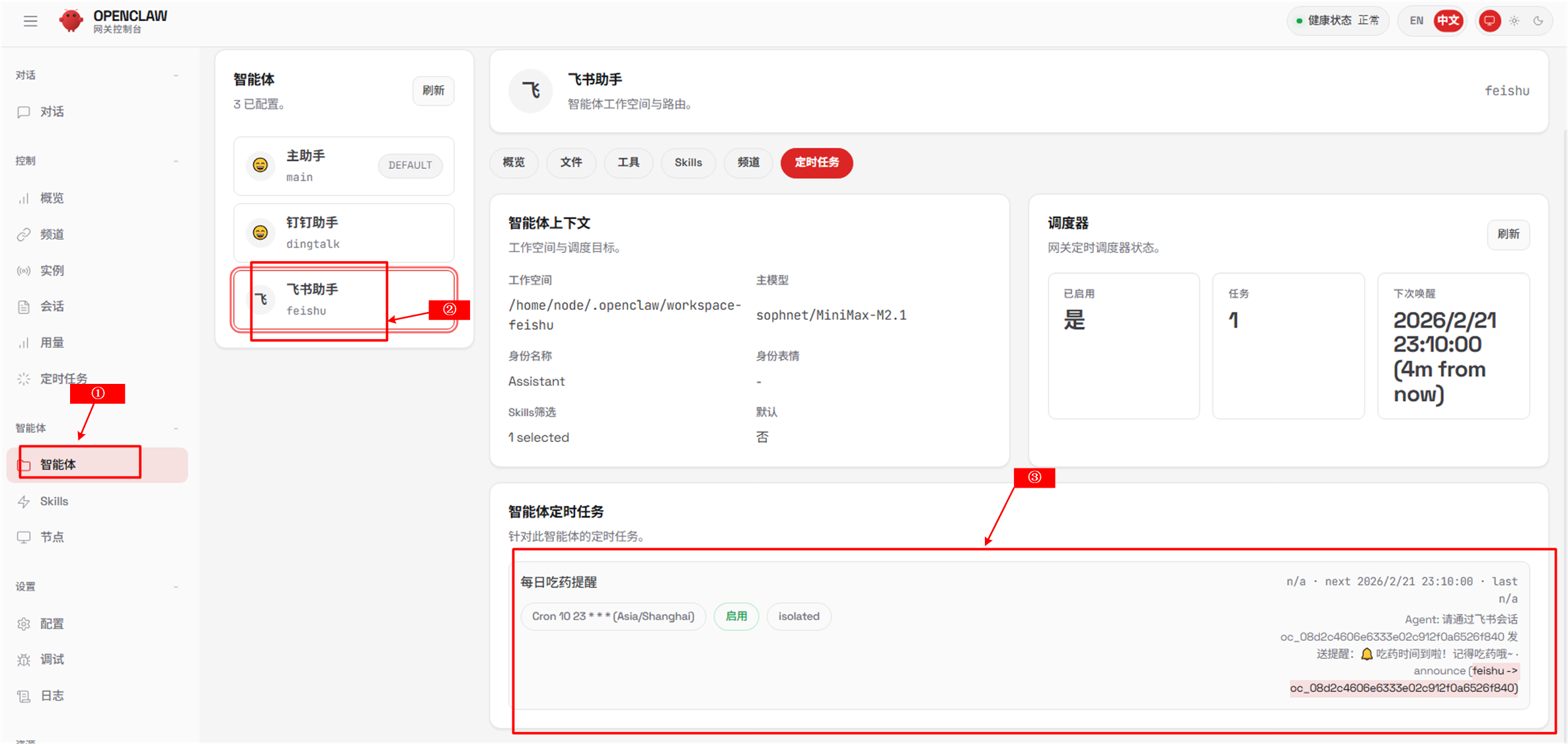Click the 飞 avatar in the agent header
The width and height of the screenshot is (1568, 744).
tap(531, 91)
